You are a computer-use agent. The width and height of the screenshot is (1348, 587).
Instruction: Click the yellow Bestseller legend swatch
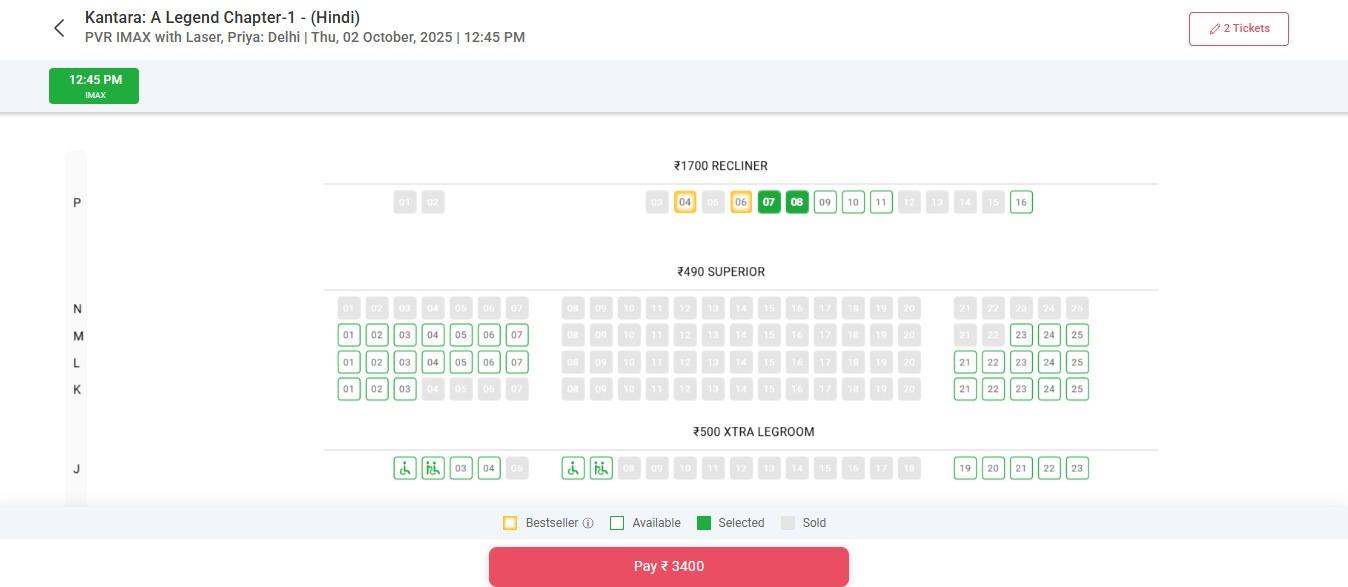coord(510,523)
